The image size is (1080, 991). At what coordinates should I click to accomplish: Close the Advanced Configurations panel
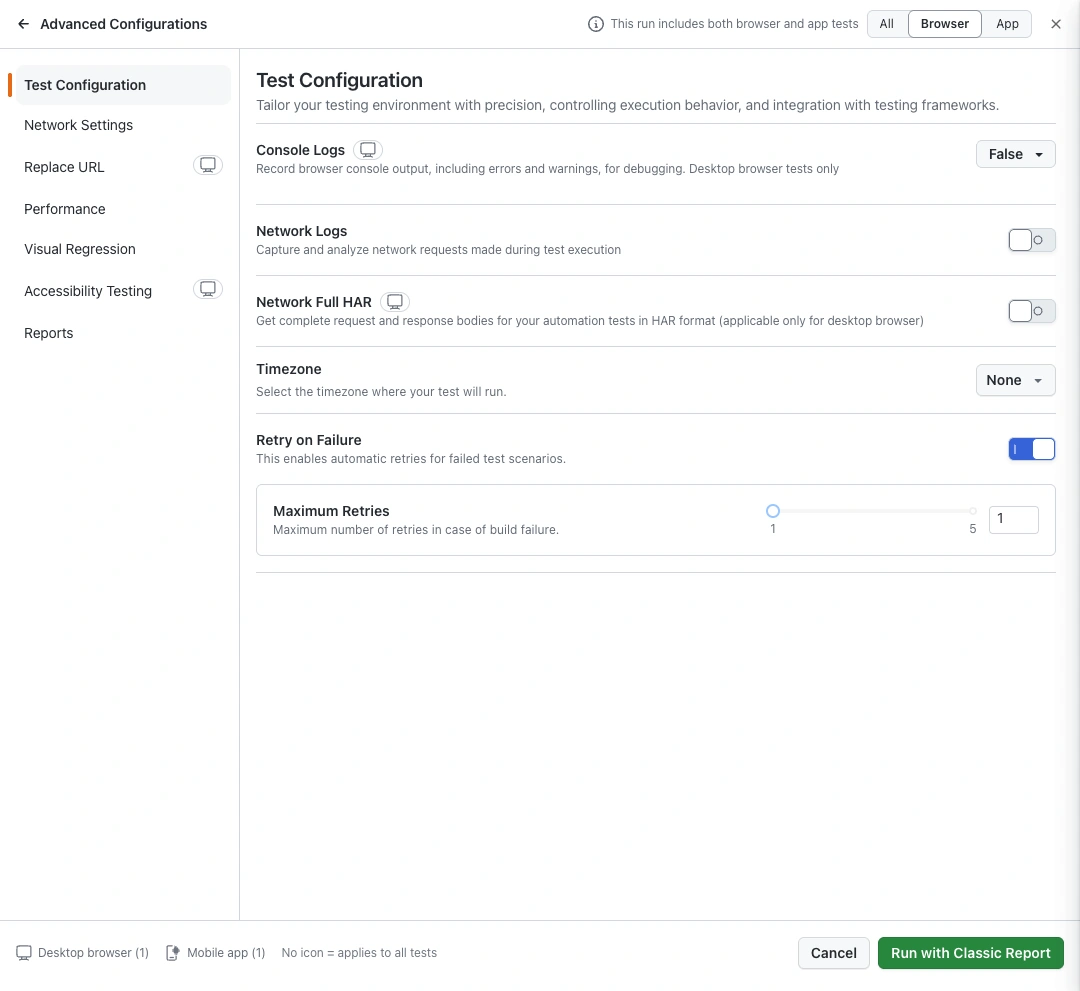(x=1056, y=24)
